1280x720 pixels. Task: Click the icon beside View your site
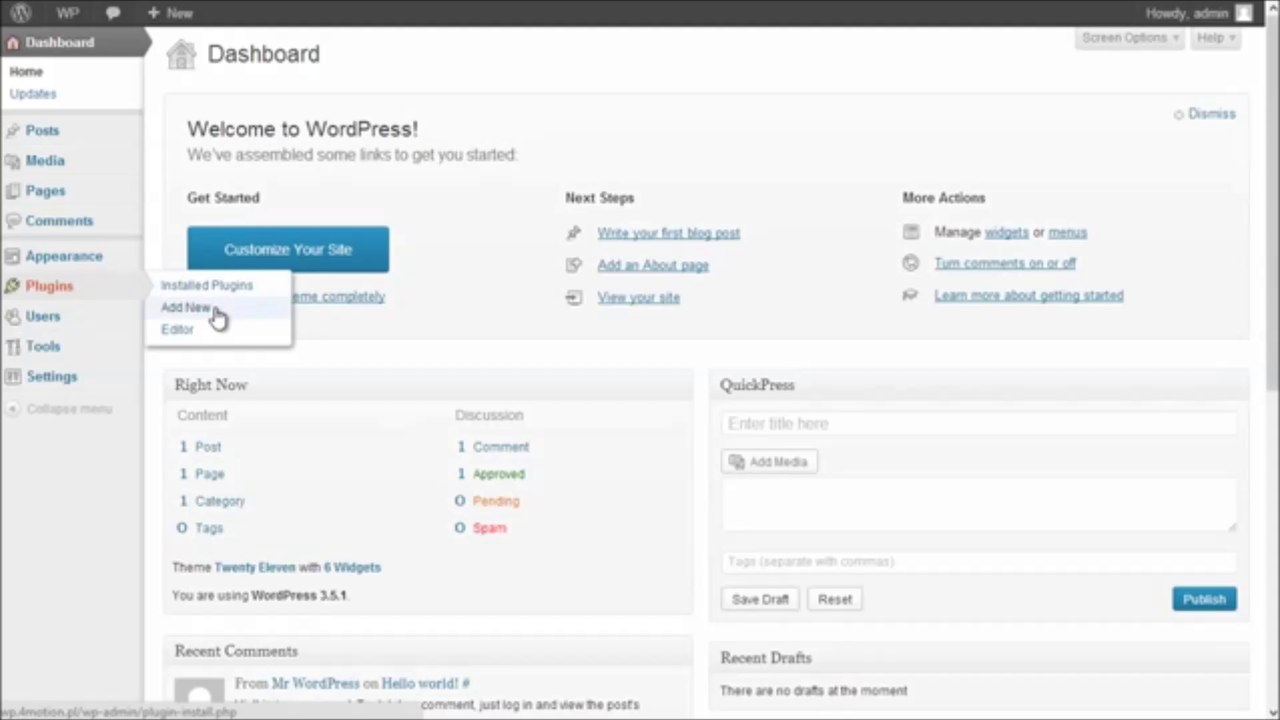(573, 297)
